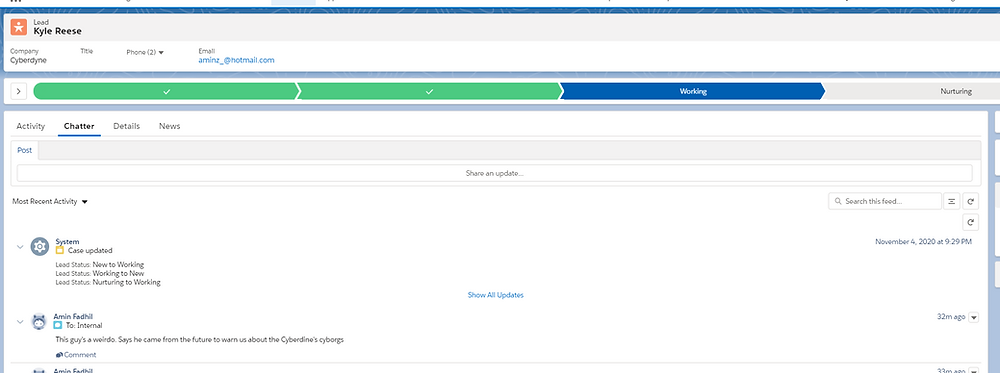
Task: Collapse the System case updated post
Action: click(20, 247)
